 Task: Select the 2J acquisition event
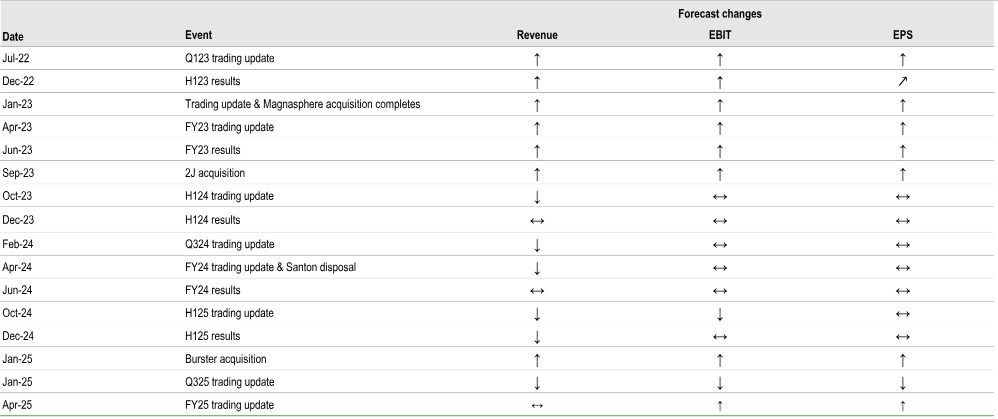(x=215, y=173)
